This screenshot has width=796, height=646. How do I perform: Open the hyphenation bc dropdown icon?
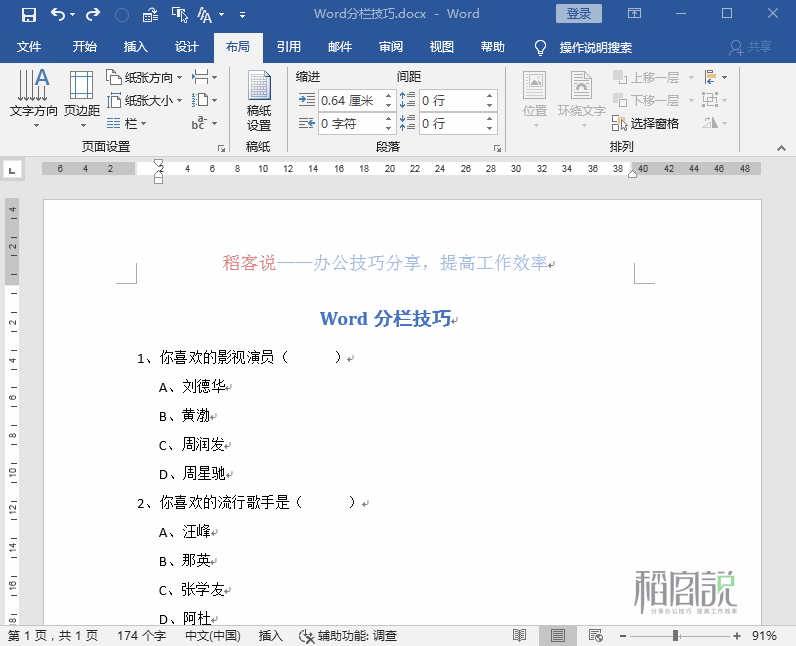[205, 123]
